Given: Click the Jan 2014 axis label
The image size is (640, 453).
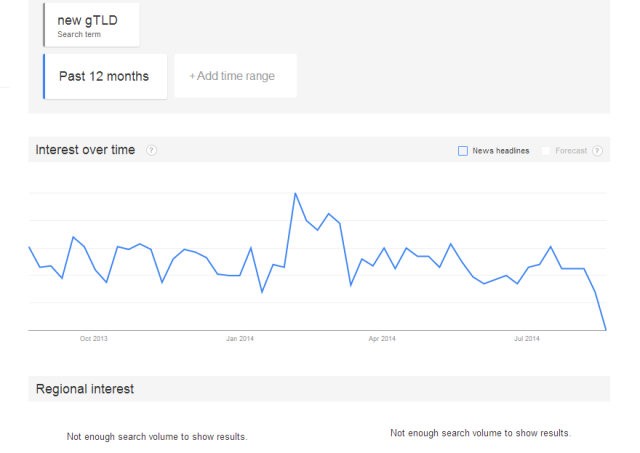Looking at the screenshot, I should 240,339.
